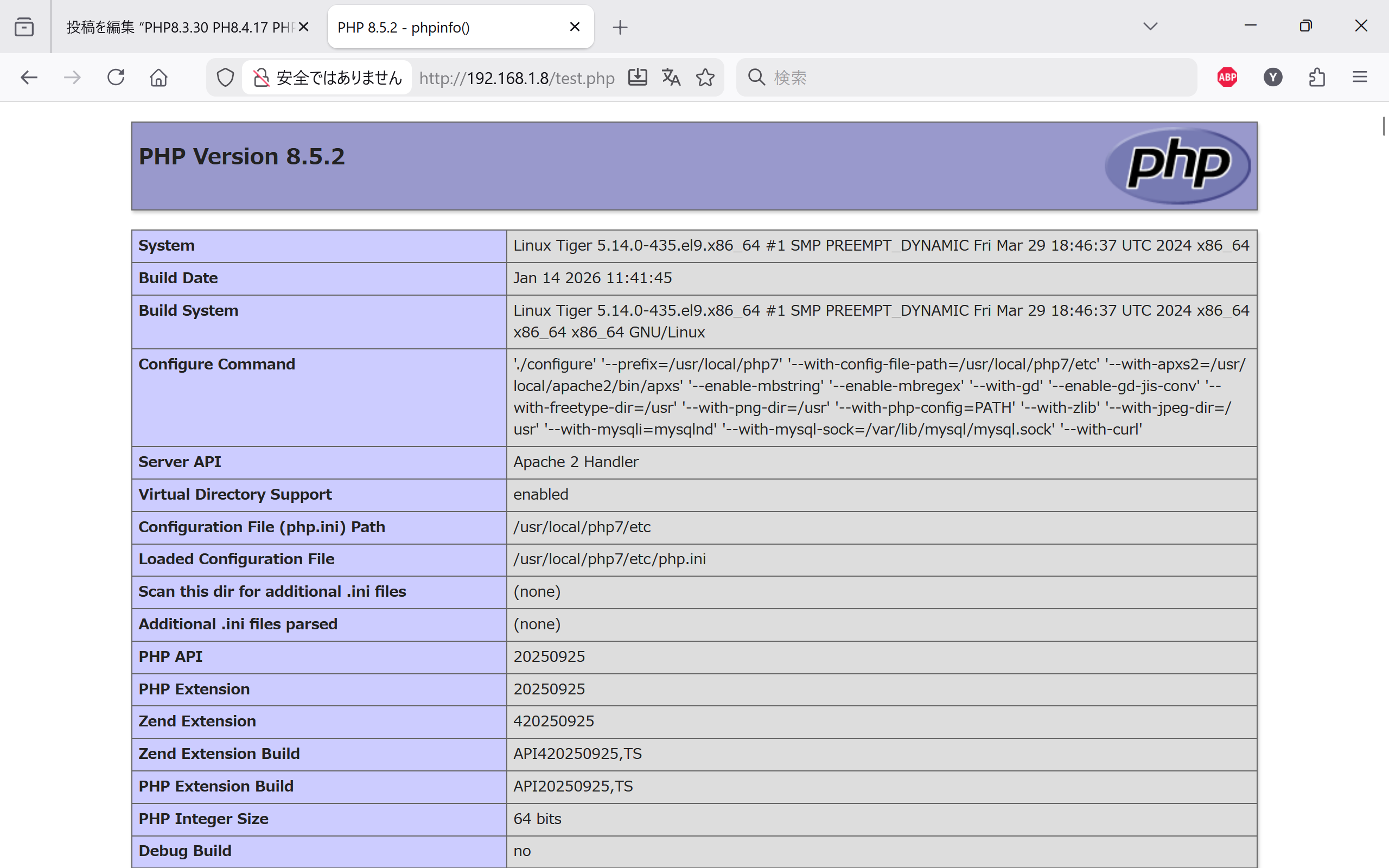1389x868 pixels.
Task: Click the 検索 search field
Action: [976, 78]
